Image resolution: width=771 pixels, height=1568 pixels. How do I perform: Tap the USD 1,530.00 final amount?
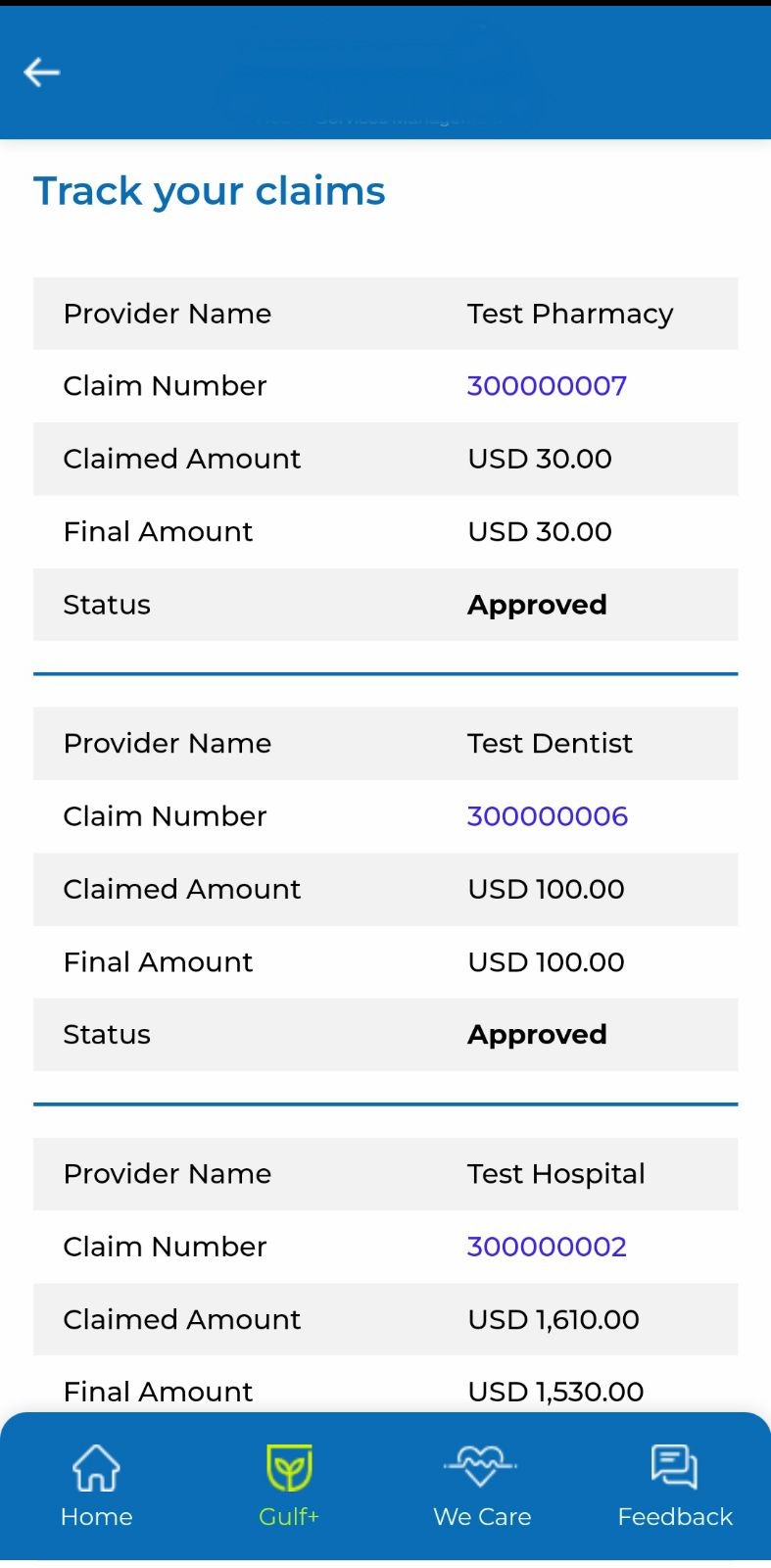555,1392
